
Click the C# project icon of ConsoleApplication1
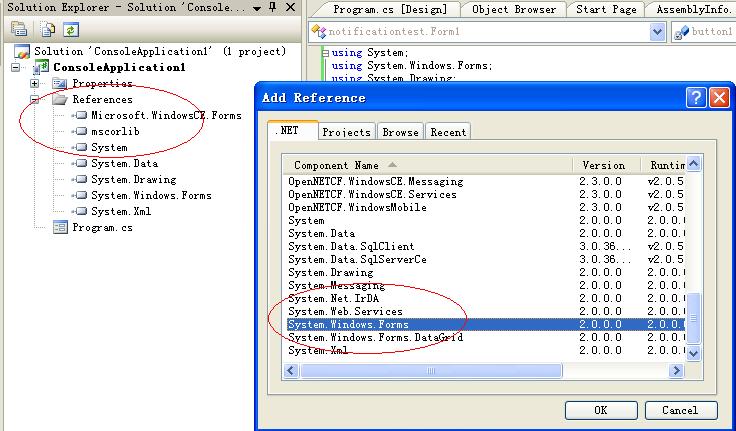41,67
